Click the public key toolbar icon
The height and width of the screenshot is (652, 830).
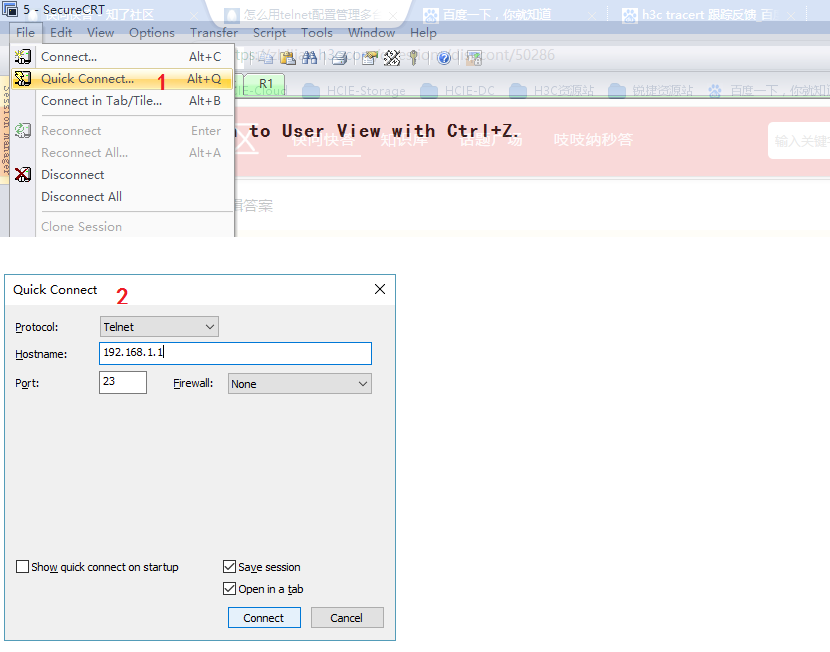414,58
